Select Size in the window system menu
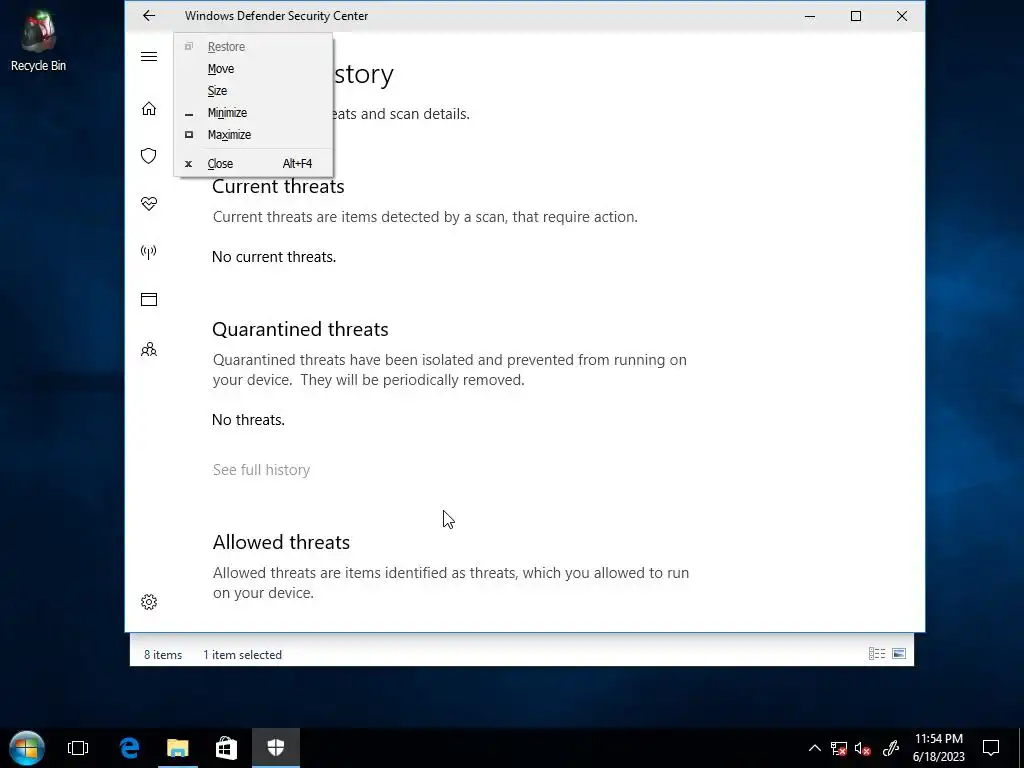 tap(253, 91)
